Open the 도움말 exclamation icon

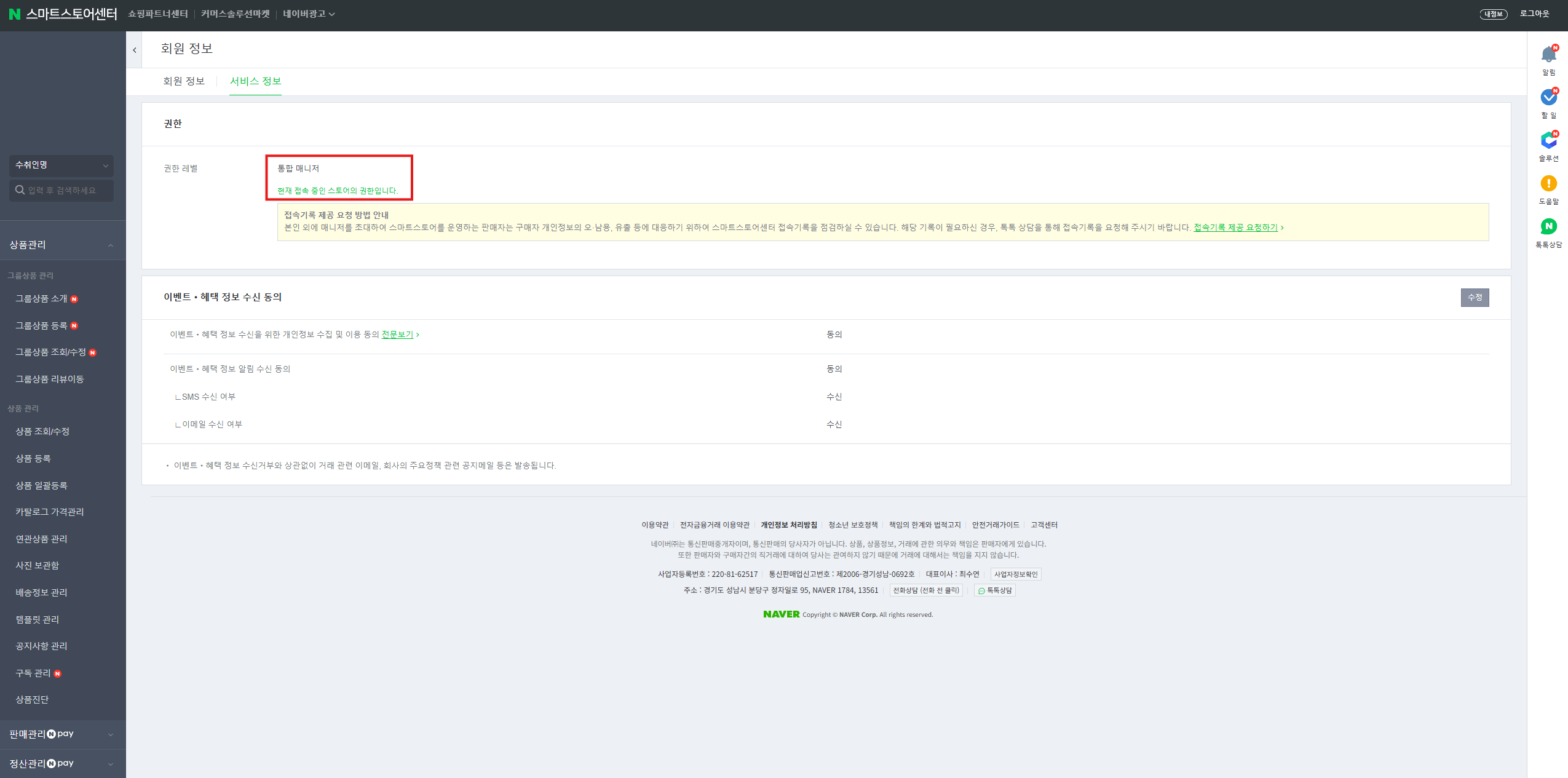[1548, 183]
